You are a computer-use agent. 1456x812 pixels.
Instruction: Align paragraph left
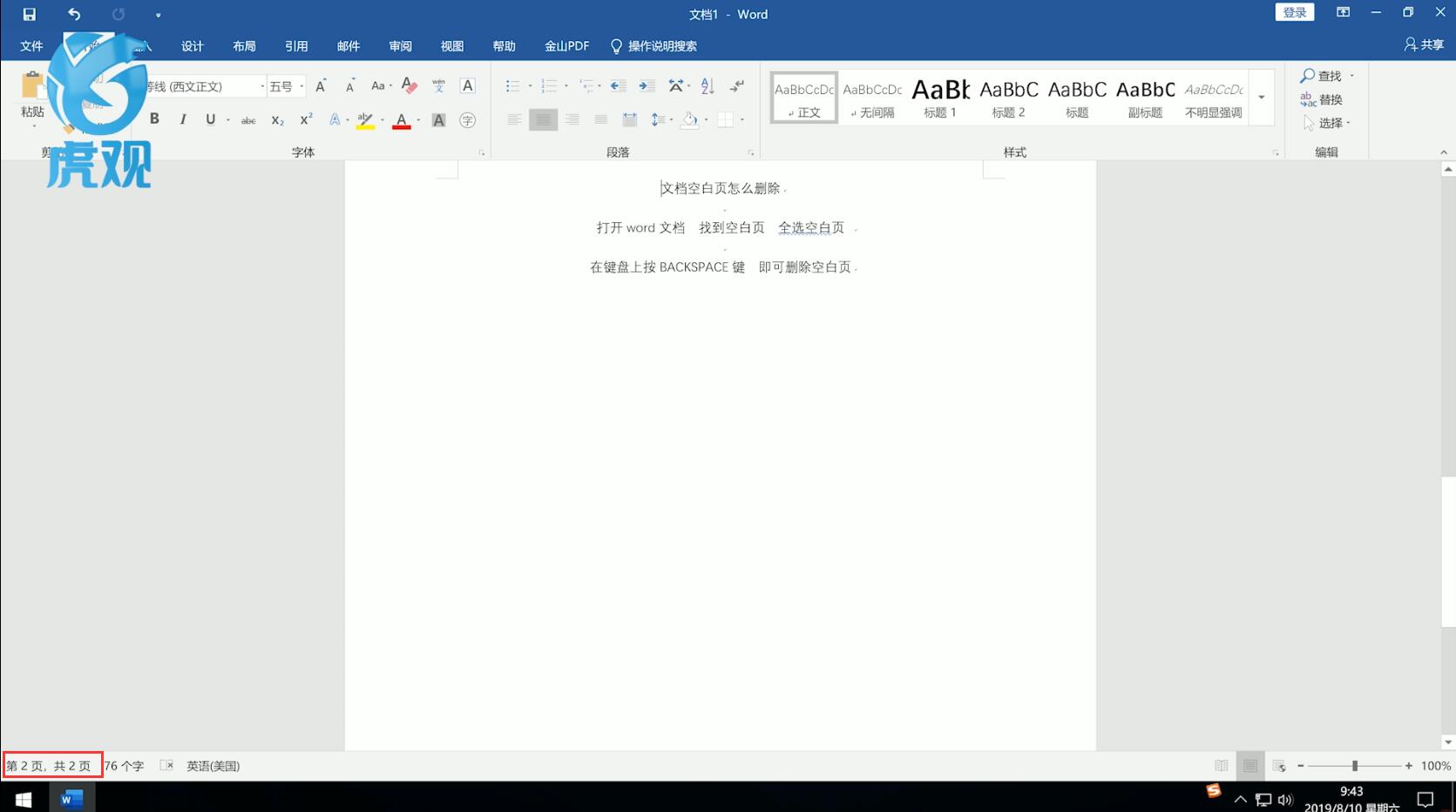pos(514,119)
